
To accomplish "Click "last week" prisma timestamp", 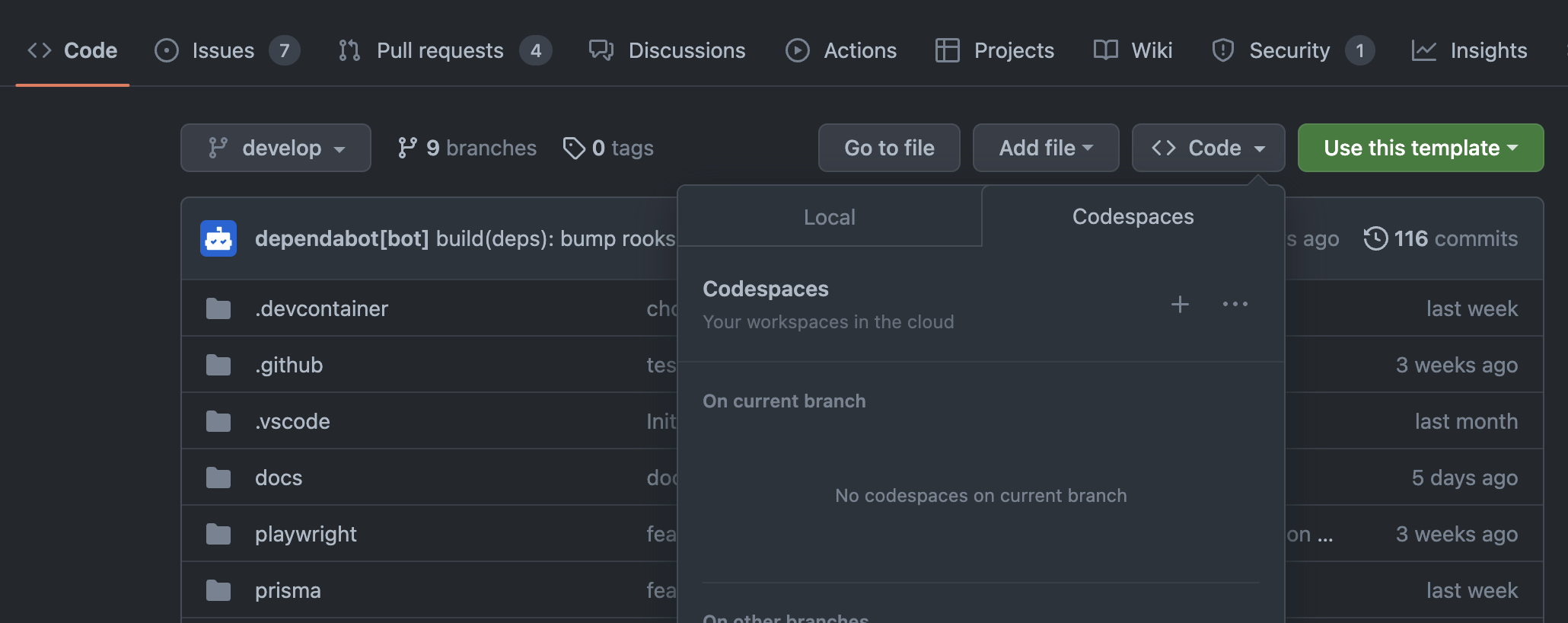I will coord(1472,590).
